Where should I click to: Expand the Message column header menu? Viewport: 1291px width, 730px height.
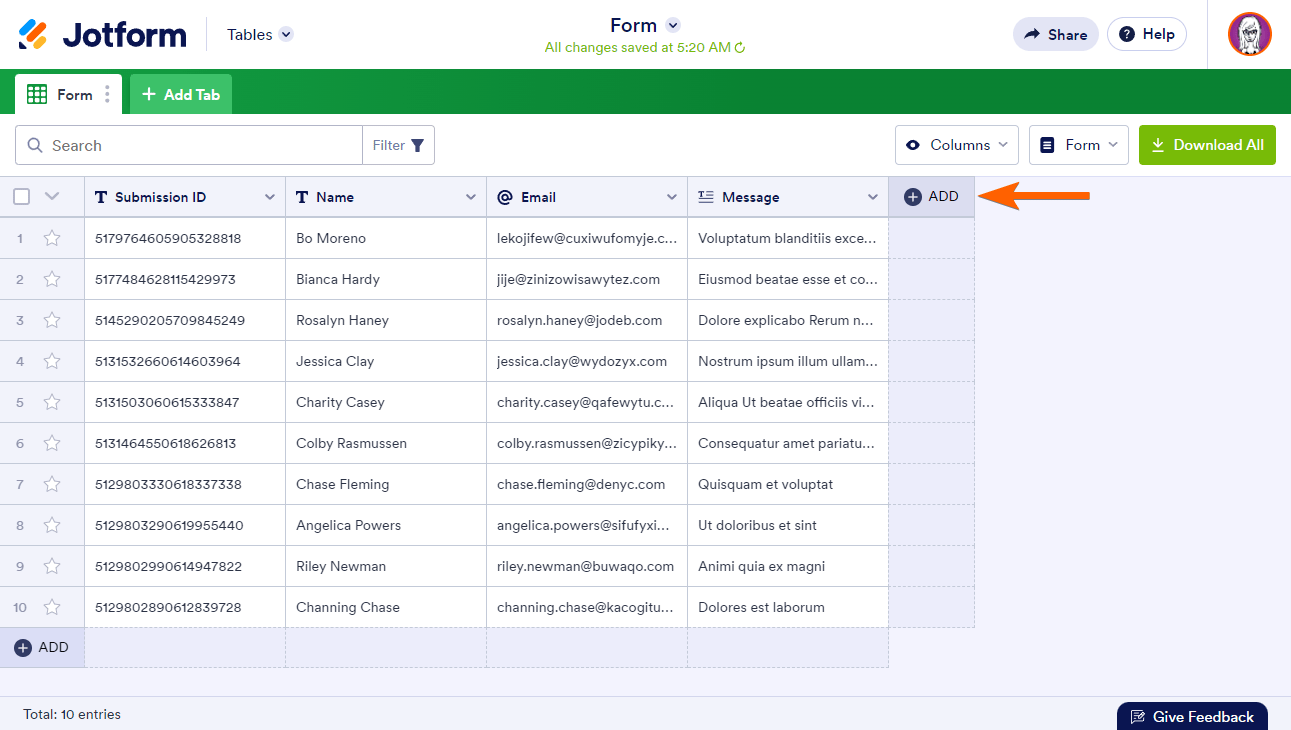click(873, 197)
